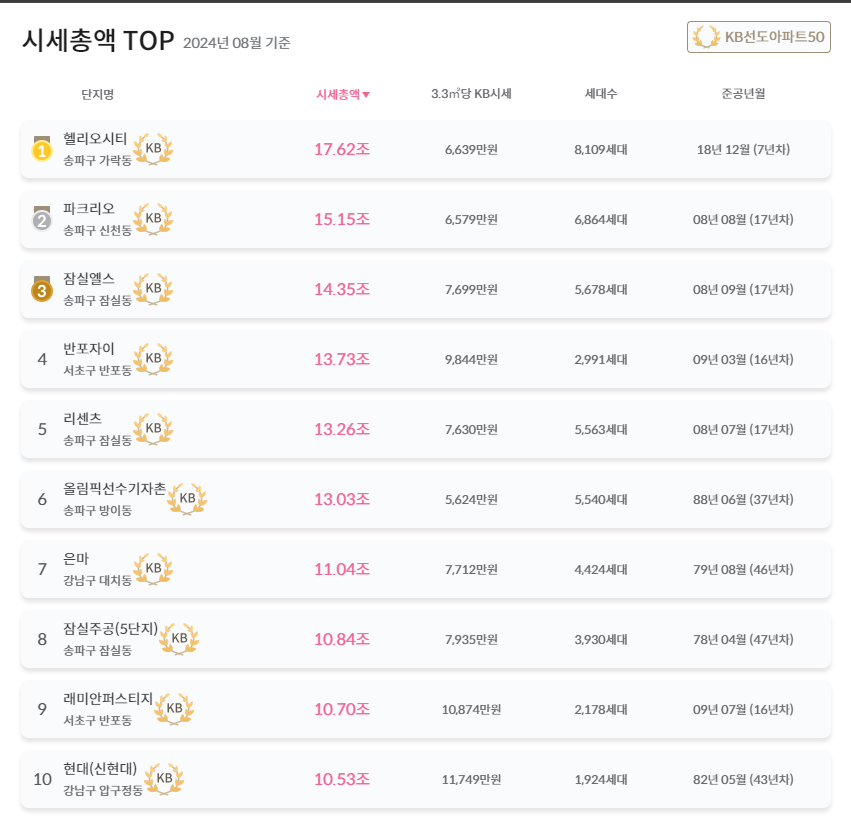Click the 세대수 column header
Image resolution: width=851 pixels, height=821 pixels.
point(601,94)
